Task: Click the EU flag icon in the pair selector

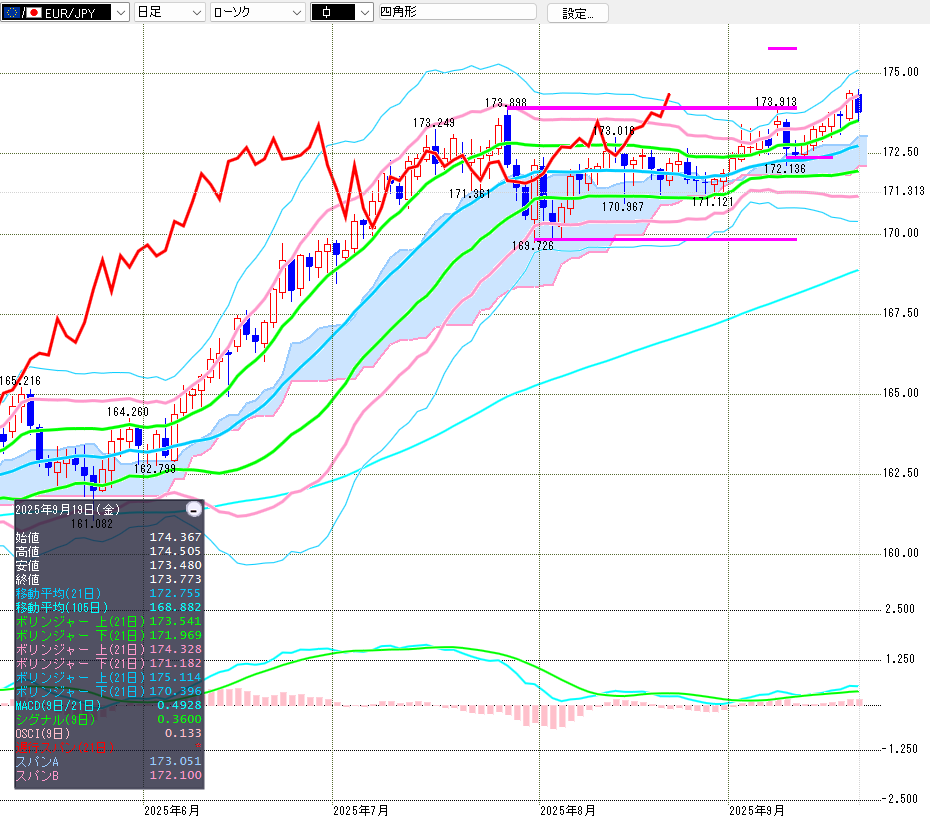Action: [x=11, y=12]
